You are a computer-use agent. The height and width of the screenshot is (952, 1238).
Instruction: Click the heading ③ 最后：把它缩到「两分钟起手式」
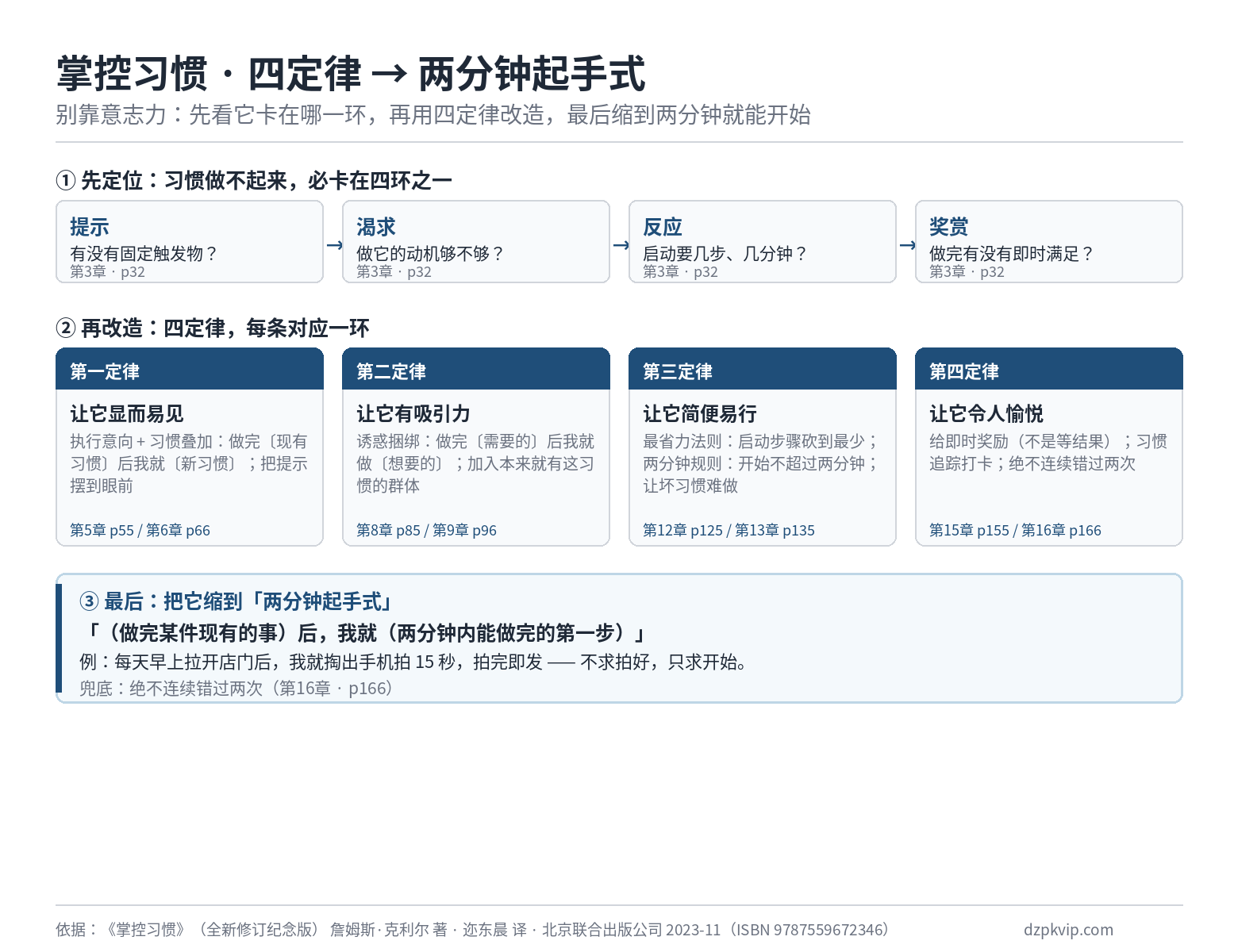tap(236, 602)
